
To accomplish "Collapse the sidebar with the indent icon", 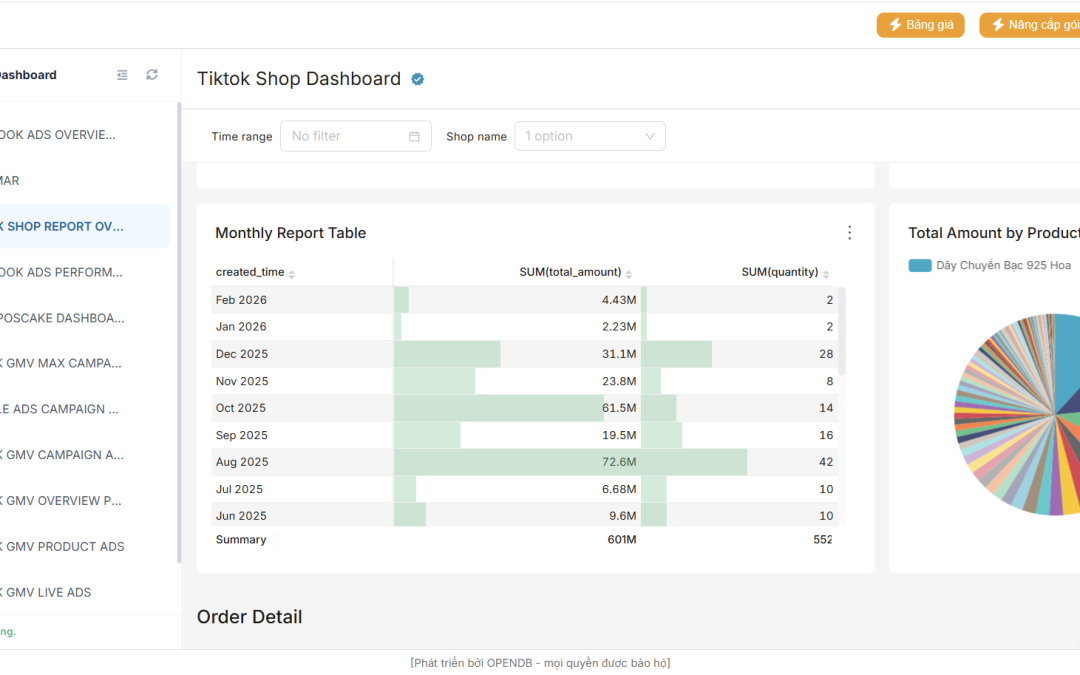I will tap(122, 75).
